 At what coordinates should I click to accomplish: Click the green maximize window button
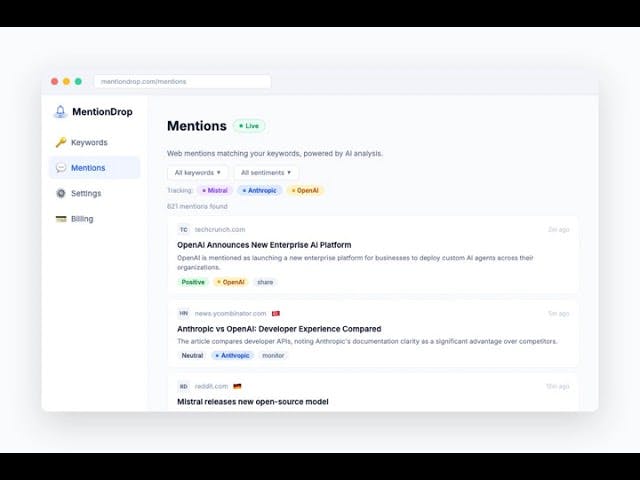(x=78, y=81)
